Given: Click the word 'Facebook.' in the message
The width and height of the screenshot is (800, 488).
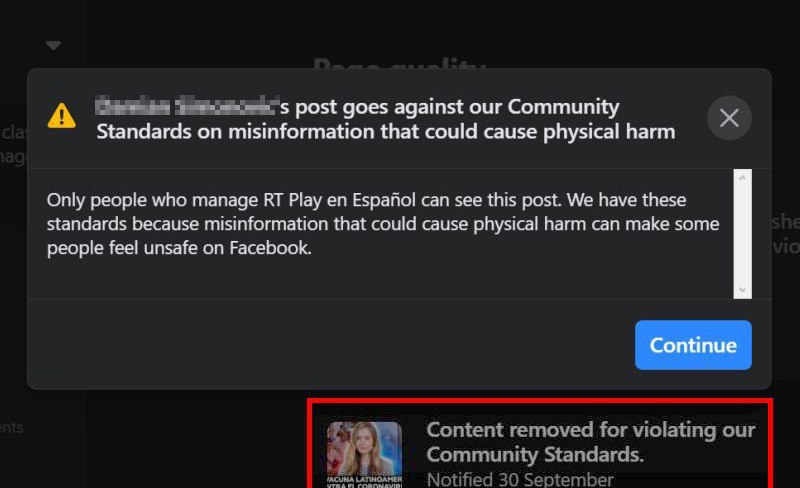Looking at the screenshot, I should 270,248.
